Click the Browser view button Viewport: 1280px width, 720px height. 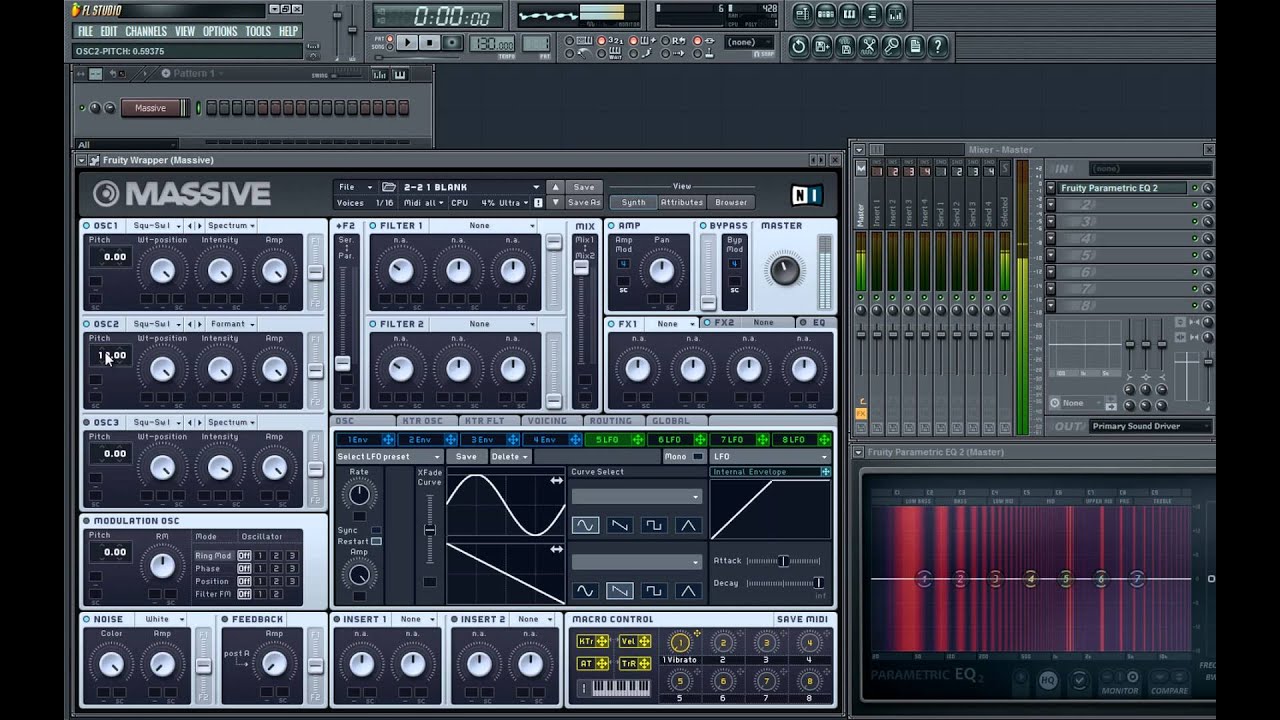click(731, 203)
